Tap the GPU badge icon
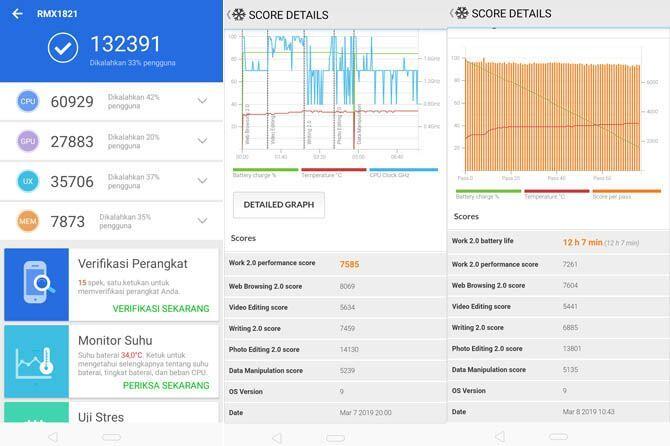The width and height of the screenshot is (670, 446). point(28,141)
